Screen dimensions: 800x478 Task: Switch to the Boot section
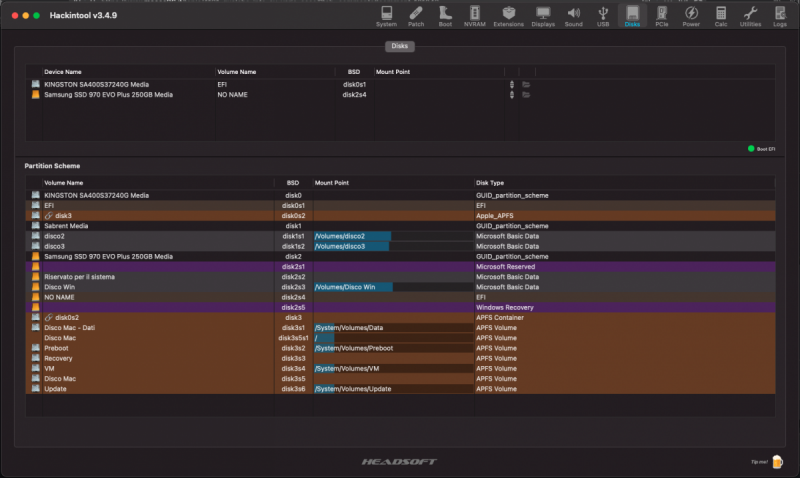445,15
